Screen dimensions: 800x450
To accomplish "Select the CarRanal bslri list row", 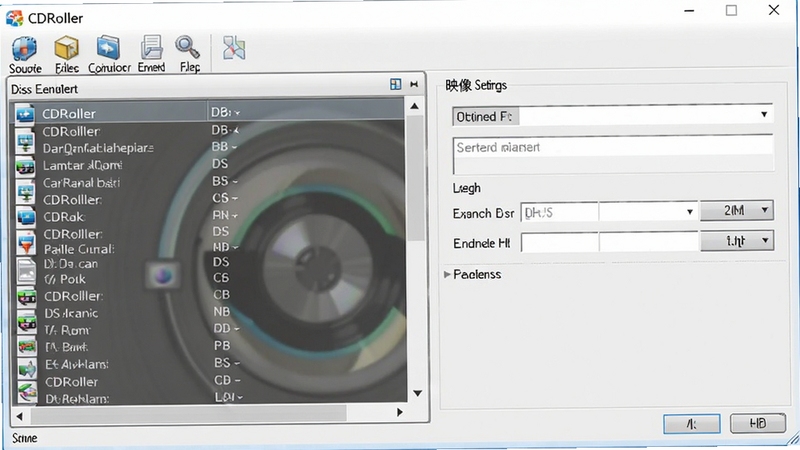I will [211, 182].
